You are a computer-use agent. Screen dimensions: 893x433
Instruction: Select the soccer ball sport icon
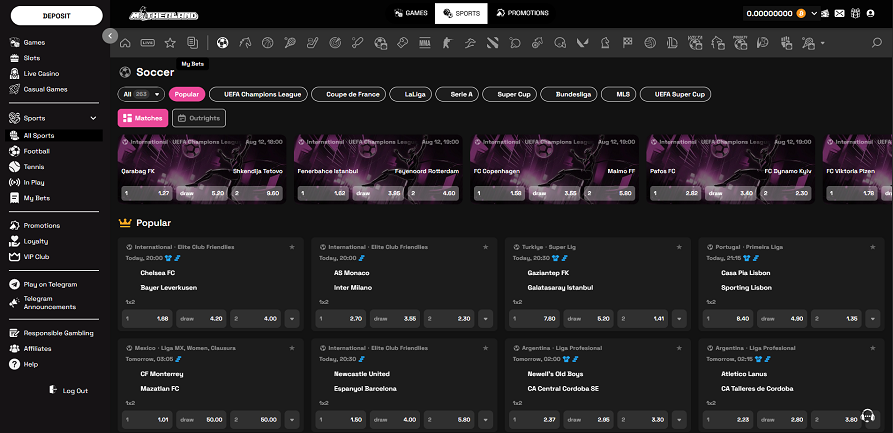click(223, 43)
